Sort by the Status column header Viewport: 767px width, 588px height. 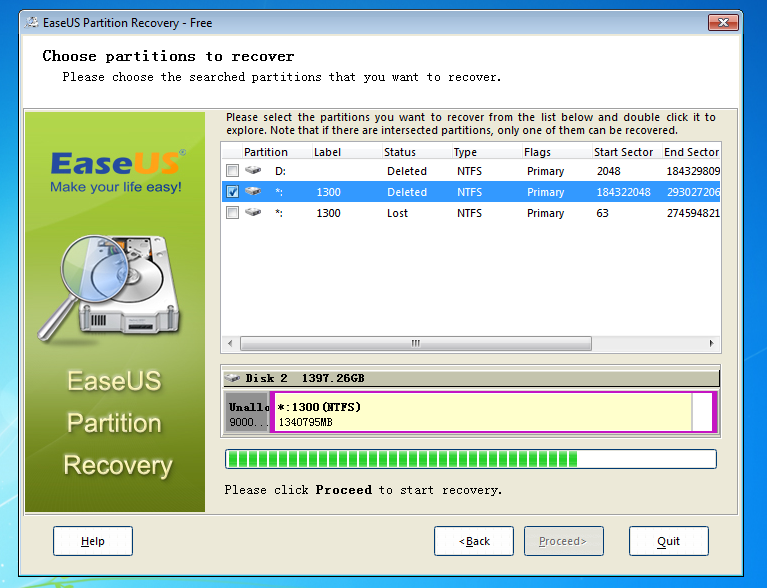(416, 152)
